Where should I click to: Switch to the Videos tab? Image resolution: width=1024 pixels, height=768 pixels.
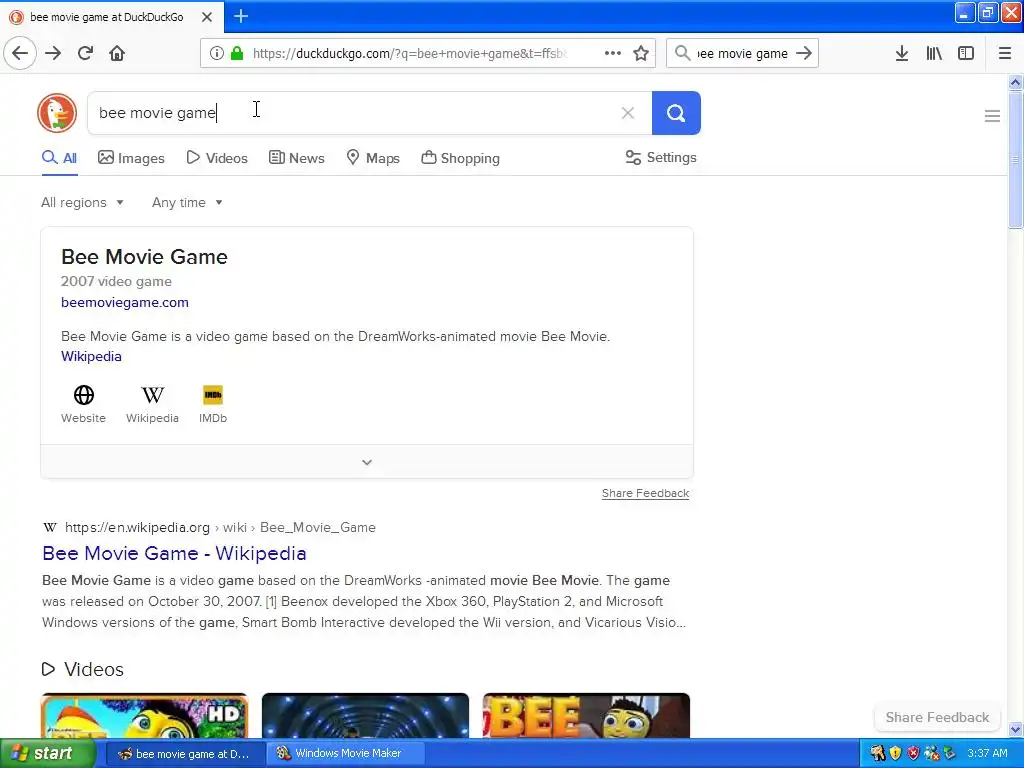pos(217,158)
